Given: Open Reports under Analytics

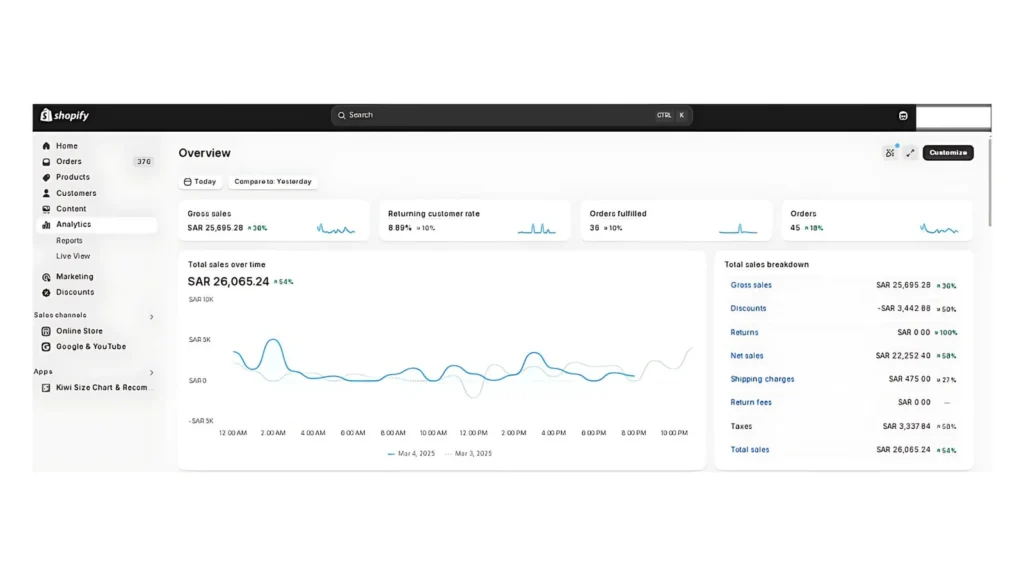Looking at the screenshot, I should [70, 241].
